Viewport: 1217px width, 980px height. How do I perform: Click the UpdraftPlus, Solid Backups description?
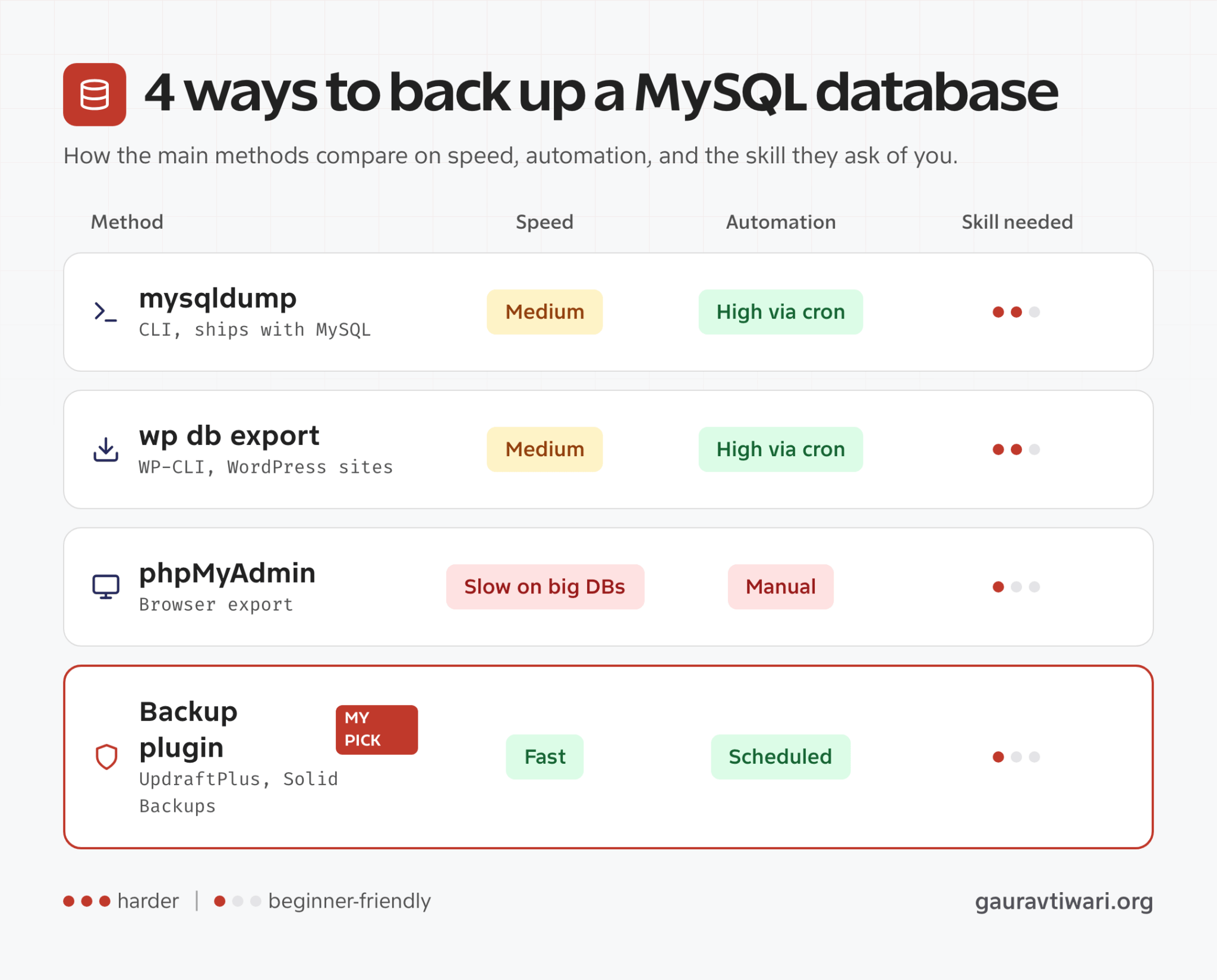coord(238,792)
